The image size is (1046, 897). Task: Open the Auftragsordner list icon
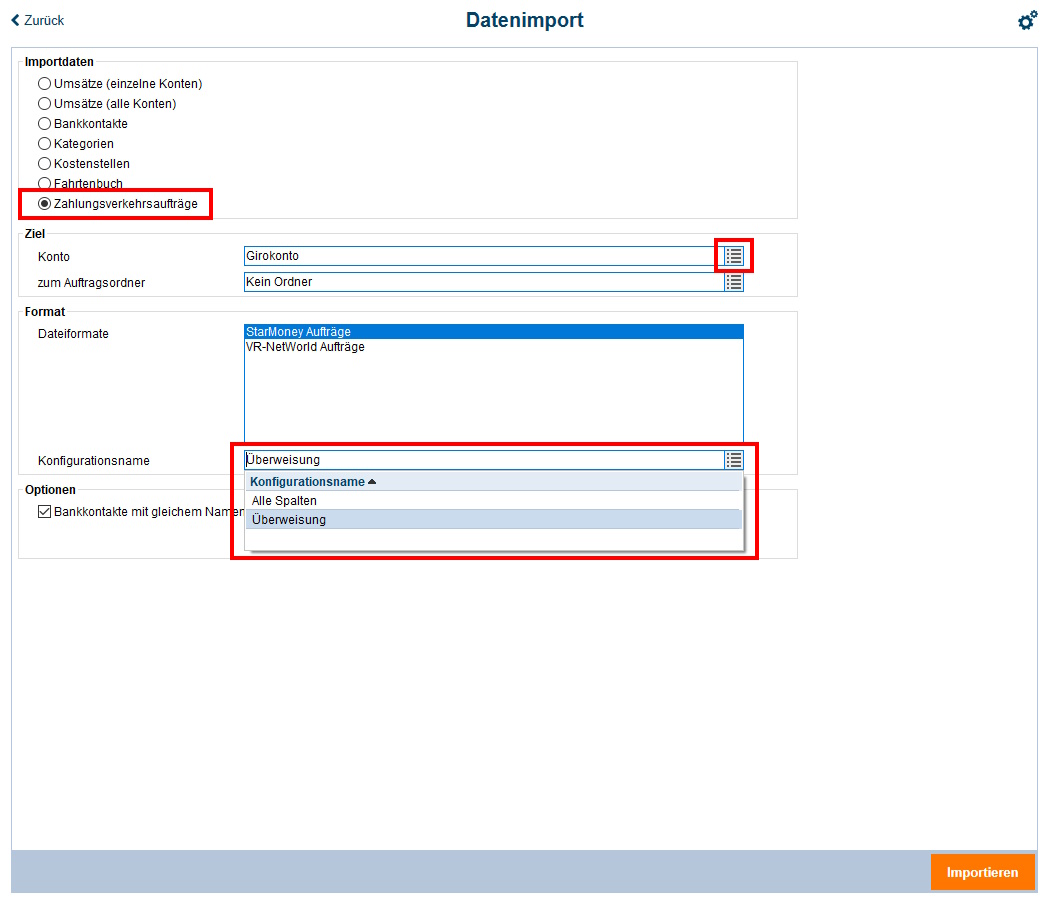pos(734,282)
